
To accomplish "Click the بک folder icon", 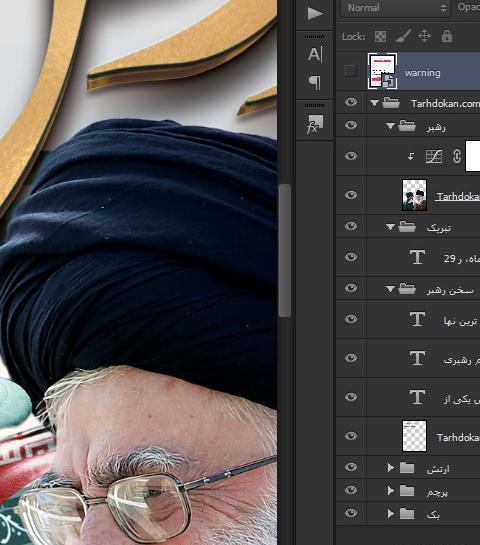I will tap(407, 514).
